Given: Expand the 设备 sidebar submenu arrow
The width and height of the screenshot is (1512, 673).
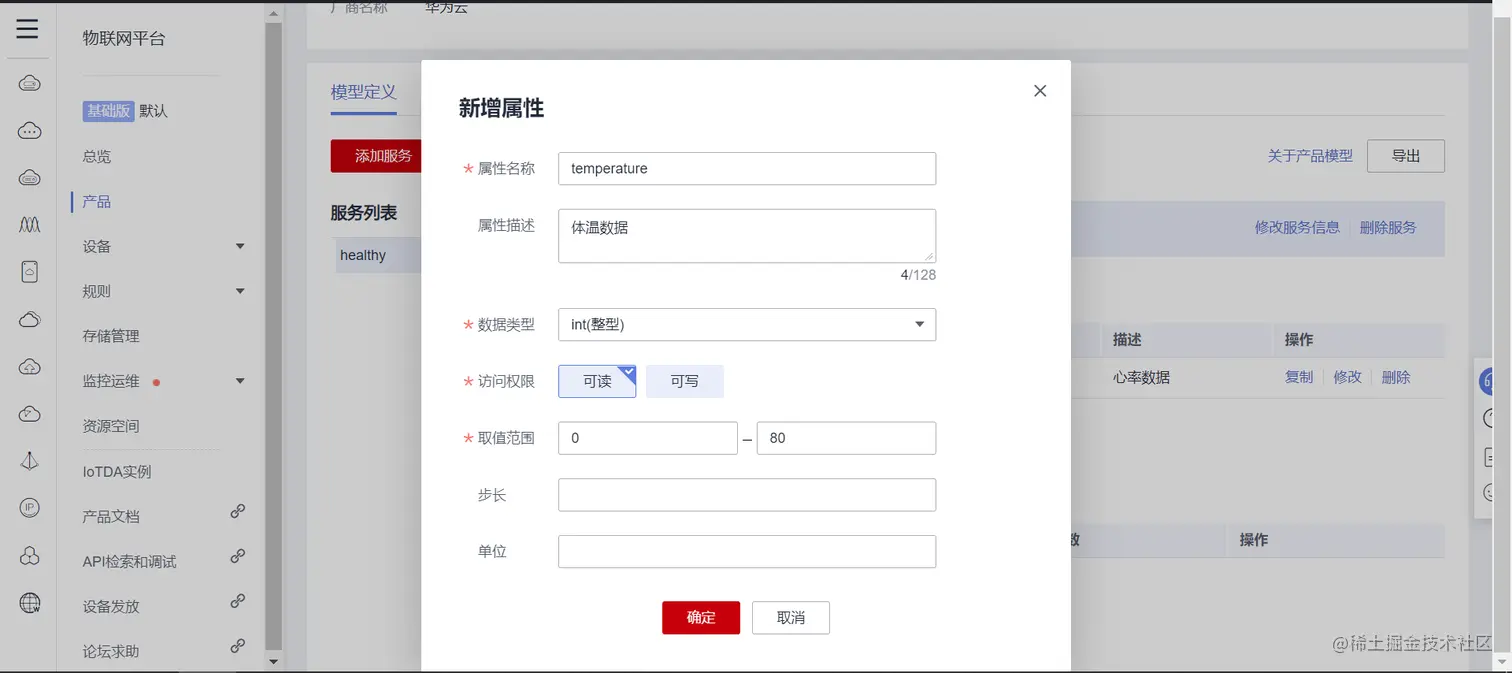Looking at the screenshot, I should tap(240, 246).
